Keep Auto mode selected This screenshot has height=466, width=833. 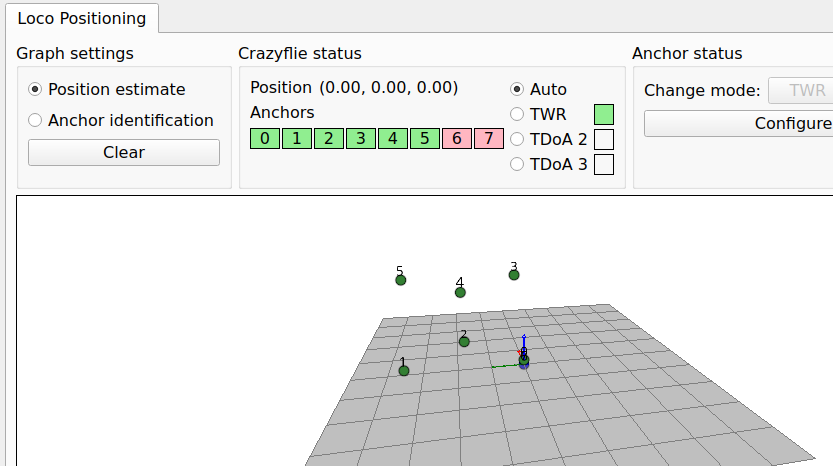(517, 89)
